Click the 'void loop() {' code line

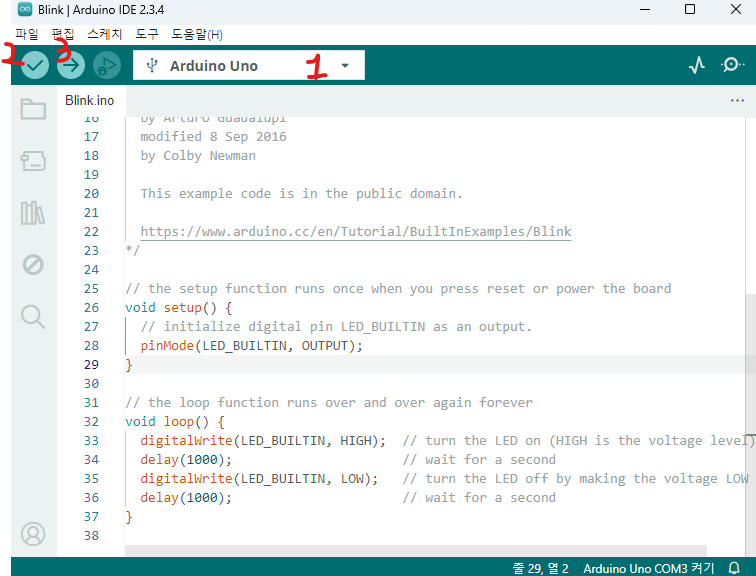(175, 421)
